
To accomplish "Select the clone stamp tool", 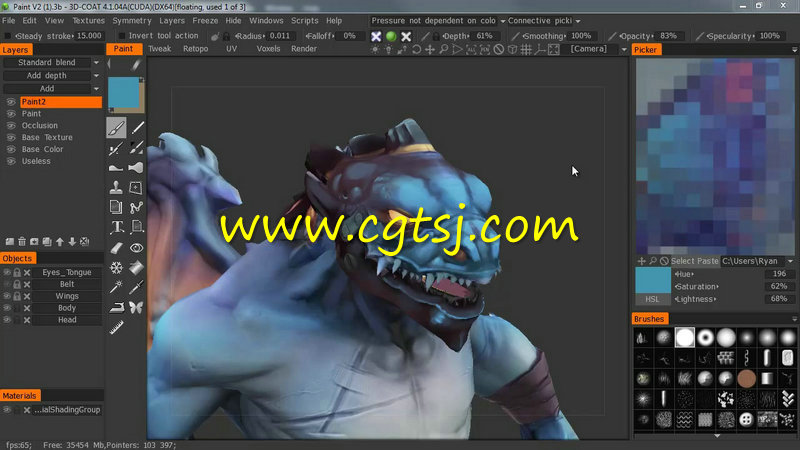I will tap(116, 187).
